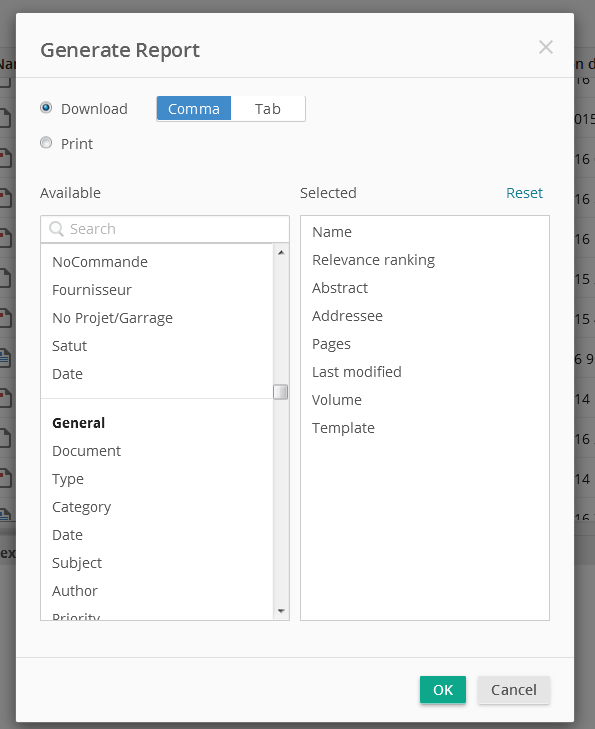Click the Available list scrollbar thumb
The image size is (595, 729).
tap(280, 392)
